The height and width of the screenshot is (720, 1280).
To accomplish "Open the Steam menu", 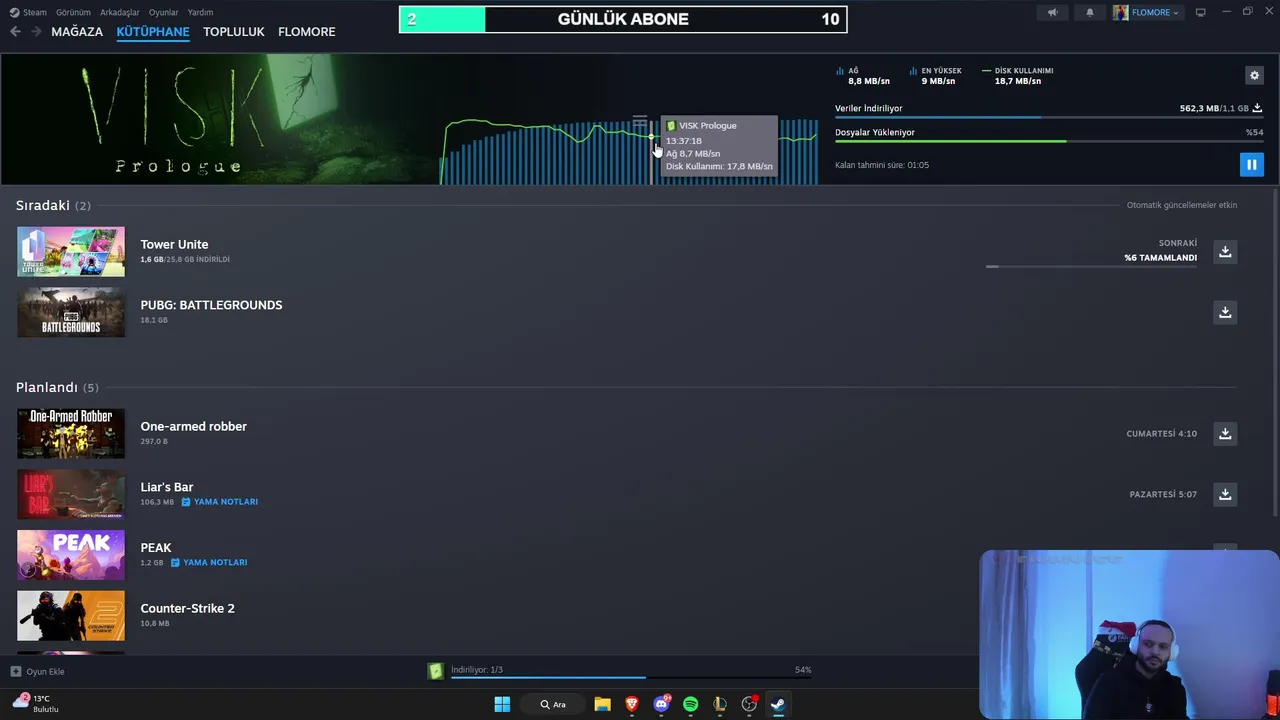I will 29,12.
